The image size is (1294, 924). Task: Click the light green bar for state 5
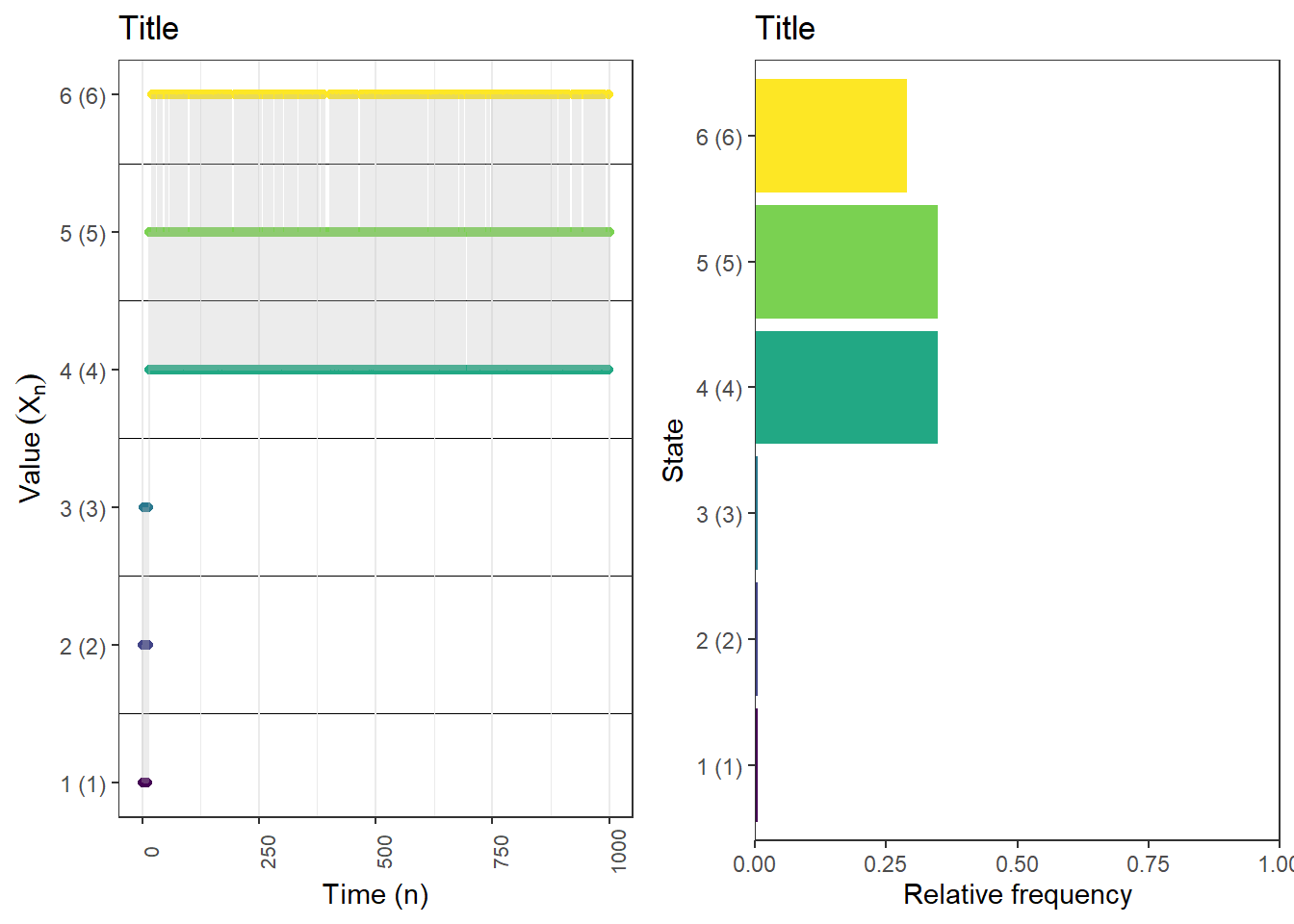point(846,262)
